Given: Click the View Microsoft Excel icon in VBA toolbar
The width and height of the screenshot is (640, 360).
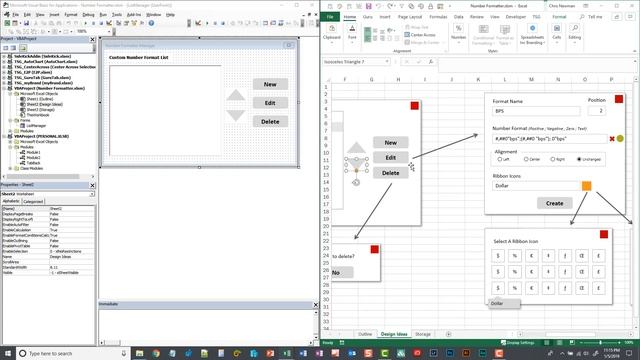Looking at the screenshot, I should (x=7, y=23).
